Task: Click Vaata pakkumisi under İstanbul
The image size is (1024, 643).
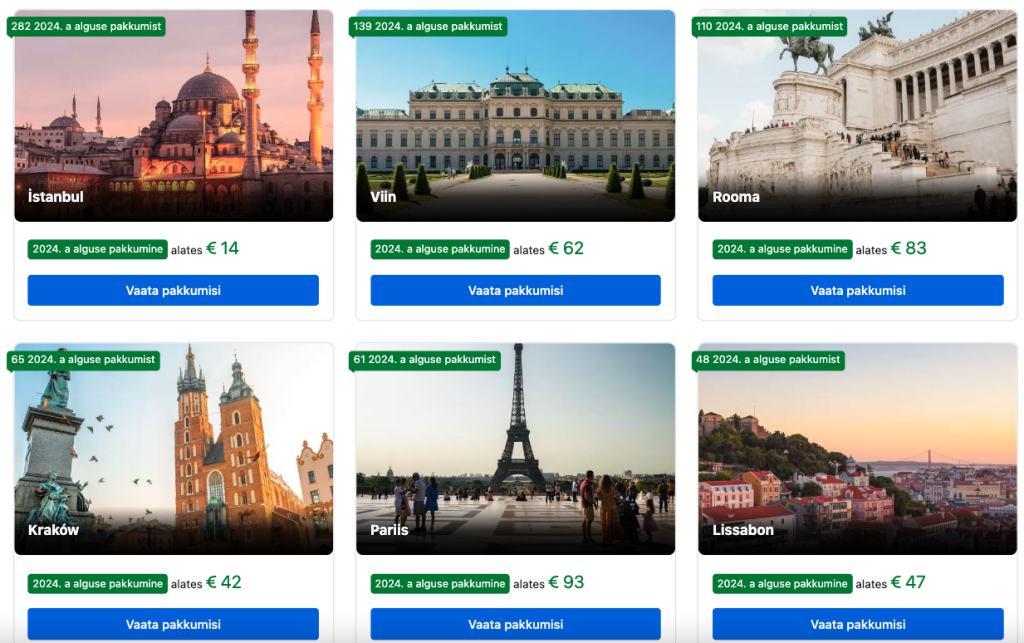Action: pos(173,290)
